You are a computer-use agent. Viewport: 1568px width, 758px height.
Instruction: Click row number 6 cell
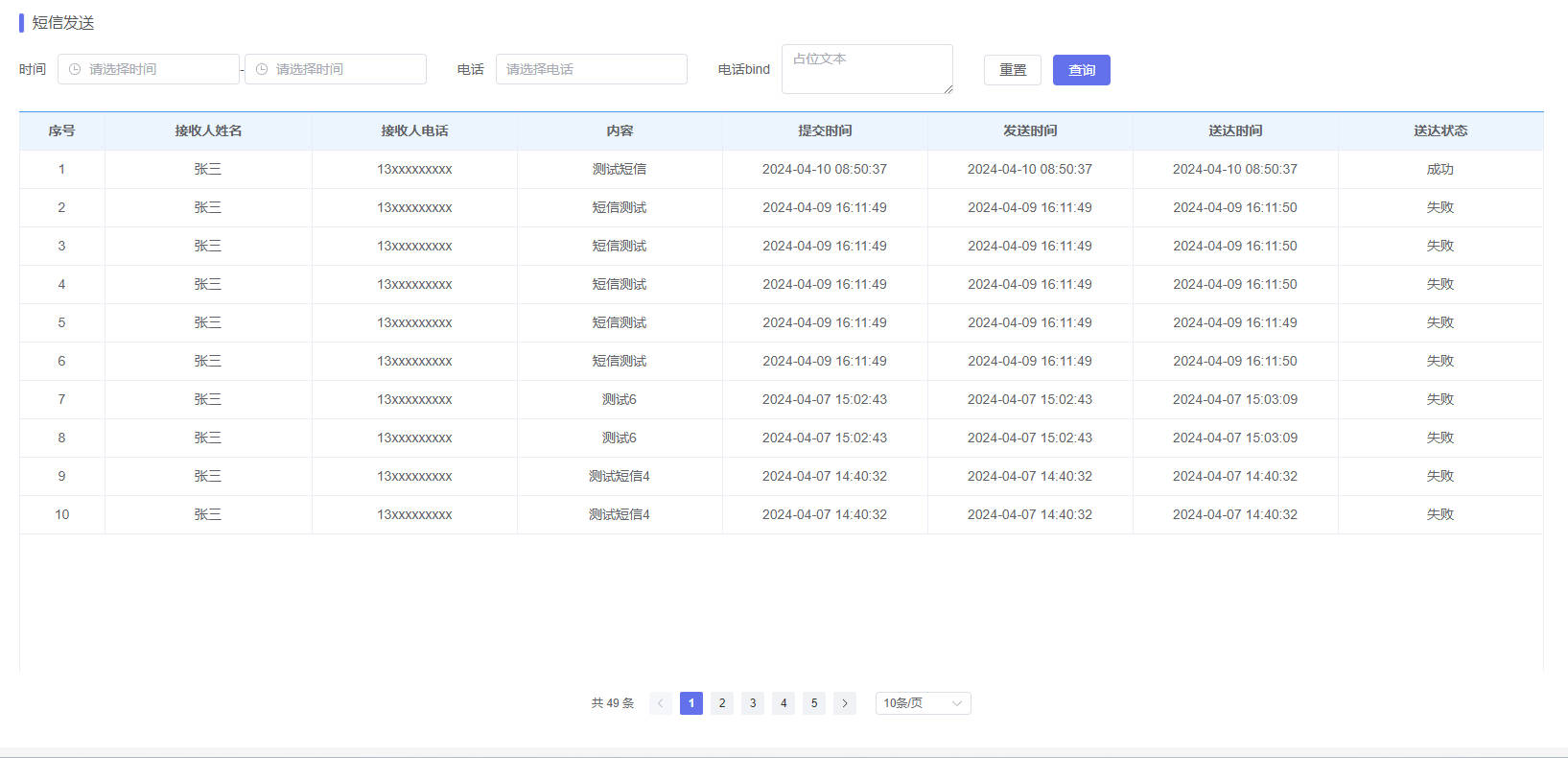[x=62, y=361]
